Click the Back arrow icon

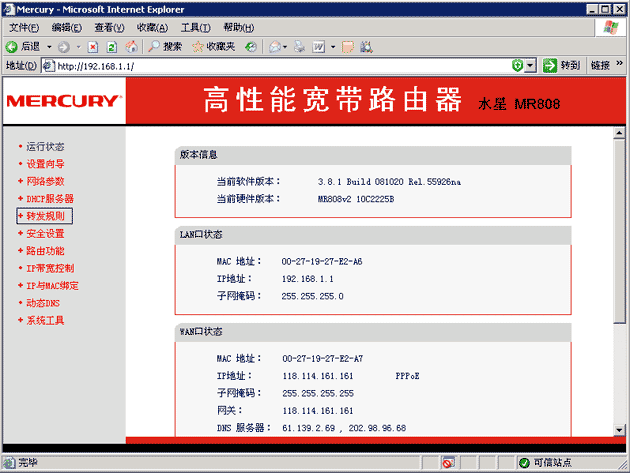coord(11,47)
